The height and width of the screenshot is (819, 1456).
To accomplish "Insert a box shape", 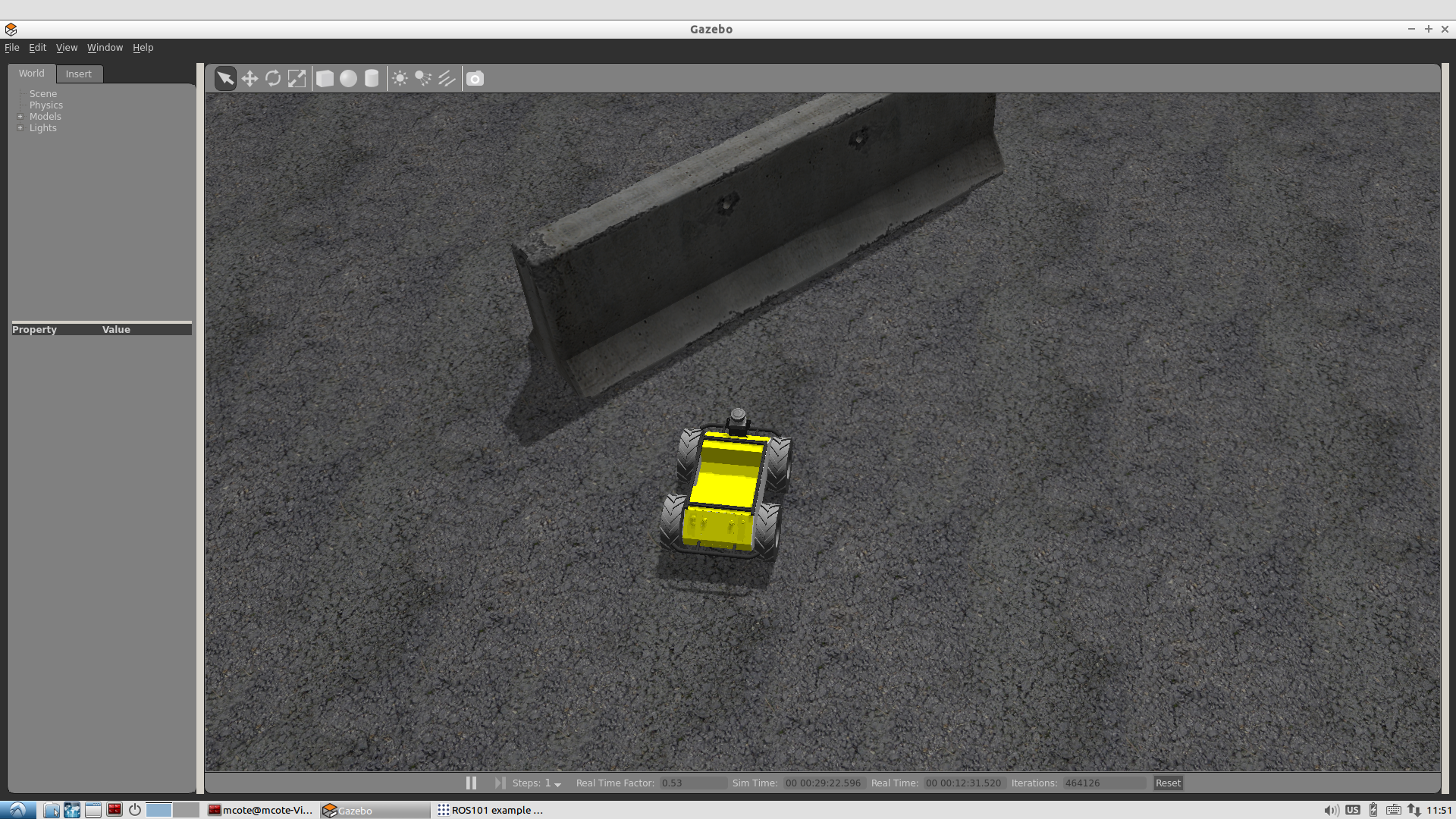I will point(325,79).
